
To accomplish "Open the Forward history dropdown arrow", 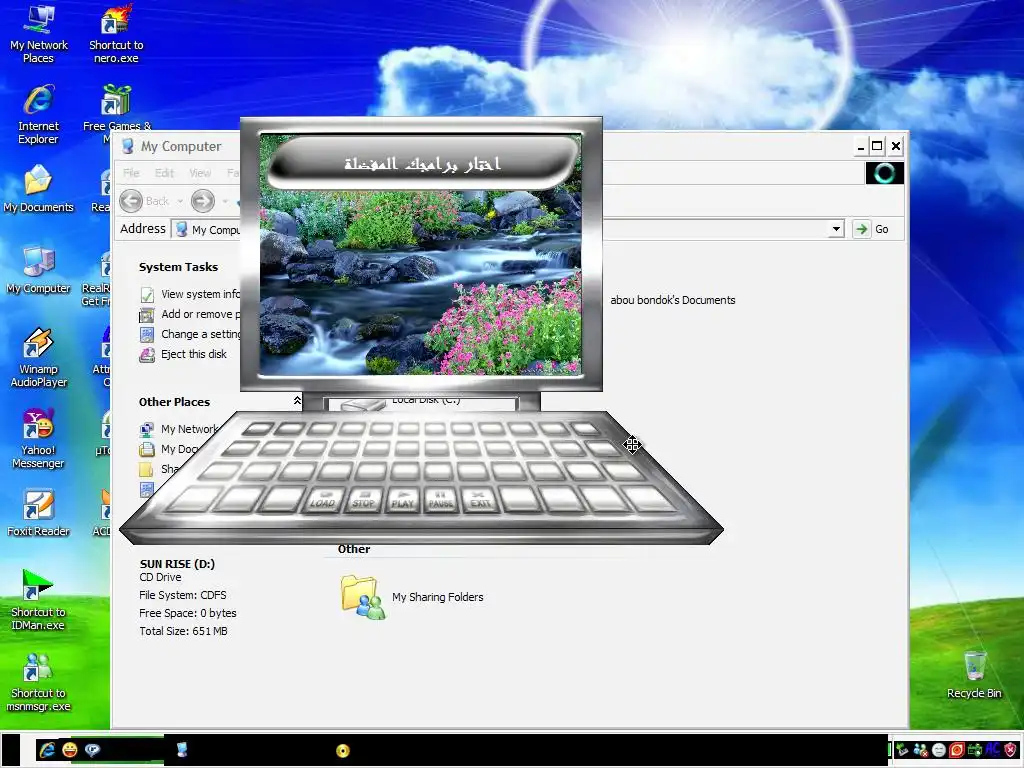I will (225, 201).
